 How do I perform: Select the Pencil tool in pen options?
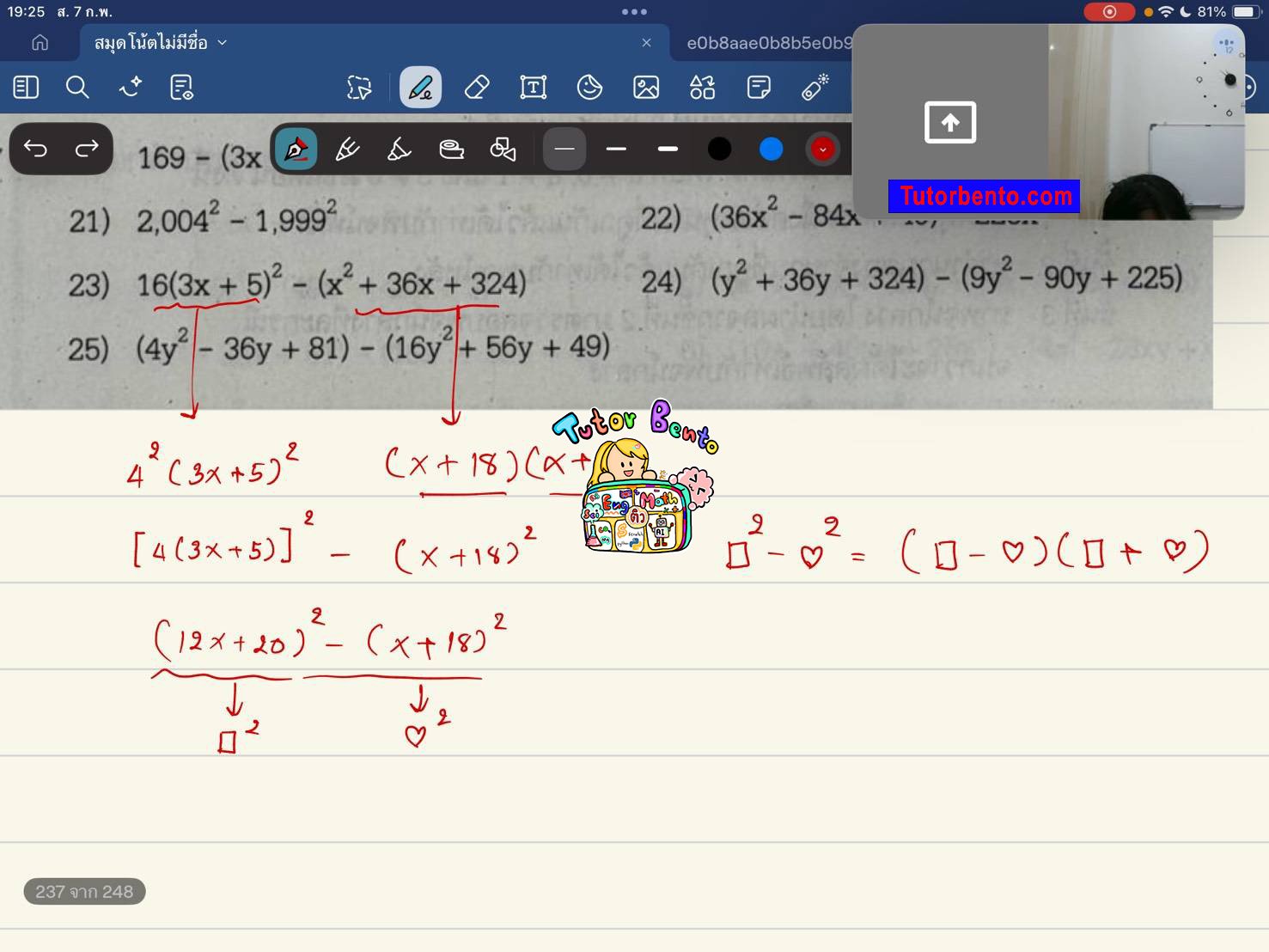[346, 149]
